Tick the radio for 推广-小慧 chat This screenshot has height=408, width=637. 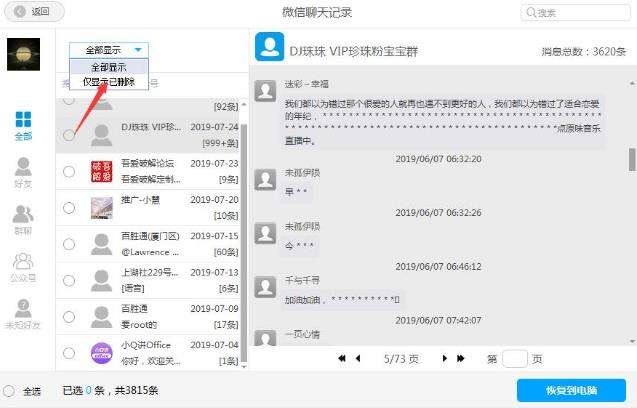pos(69,208)
